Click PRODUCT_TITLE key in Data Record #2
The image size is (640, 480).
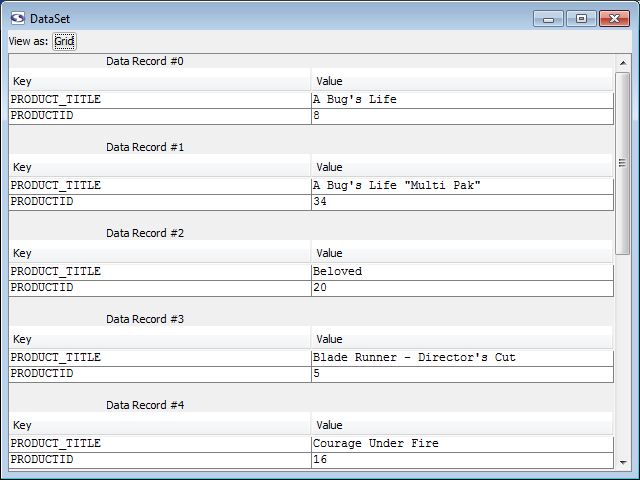point(160,272)
